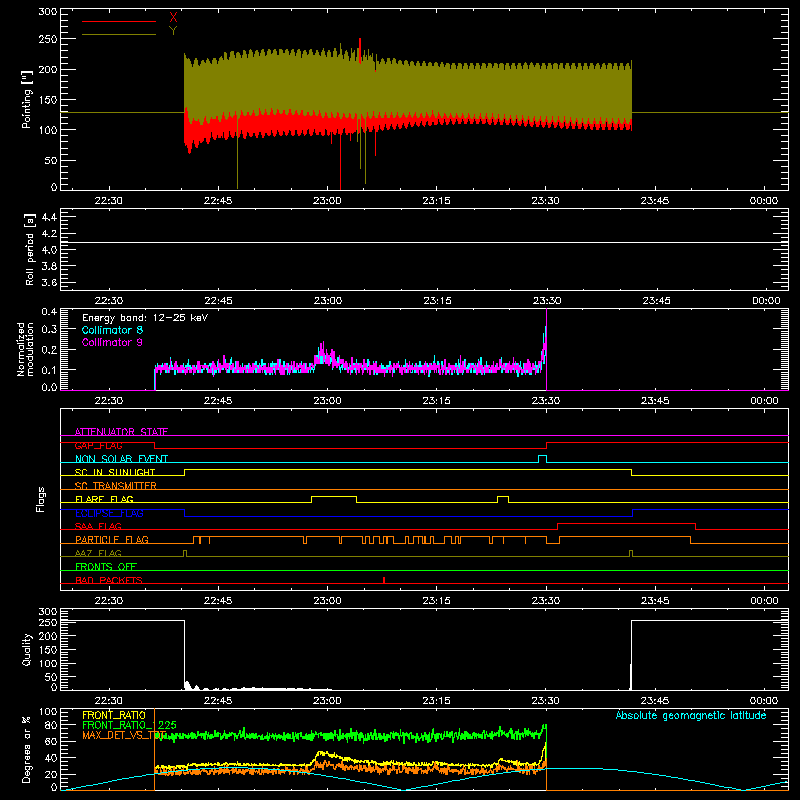The image size is (800, 800).
Task: Click the GAP_FLAG label
Action: (x=98, y=445)
